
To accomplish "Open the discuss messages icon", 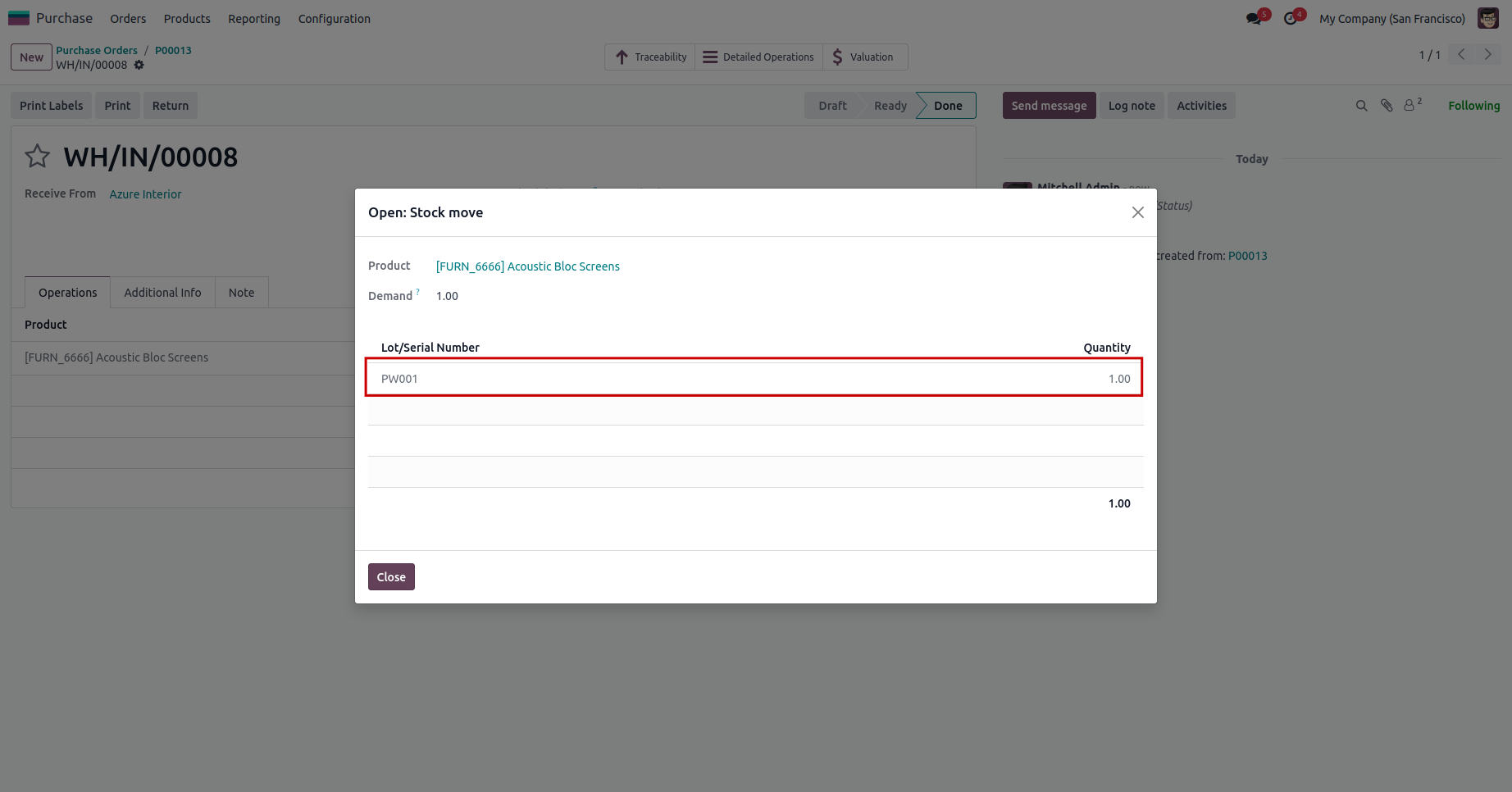I will pos(1253,19).
